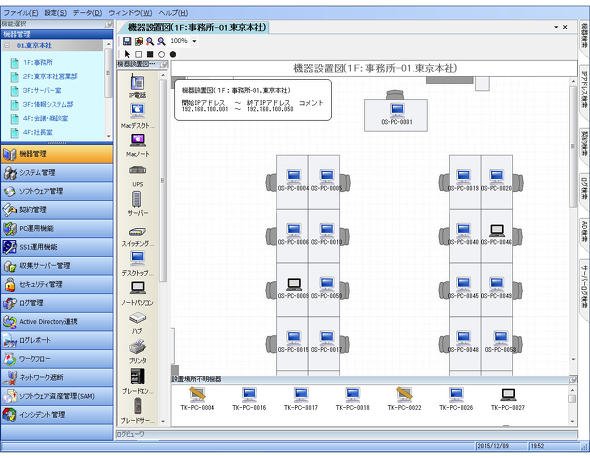Screen dimensions: 590x458
Task: Select the 1F:事務所 tree item
Action: tap(38, 62)
